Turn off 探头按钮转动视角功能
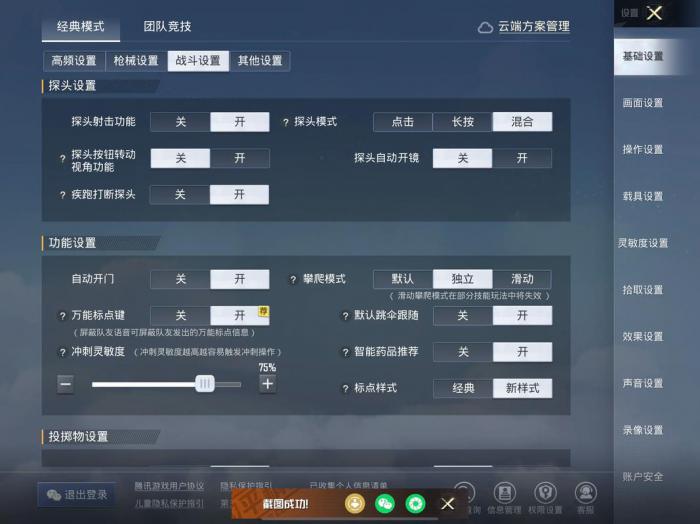This screenshot has width=700, height=524. 180,158
